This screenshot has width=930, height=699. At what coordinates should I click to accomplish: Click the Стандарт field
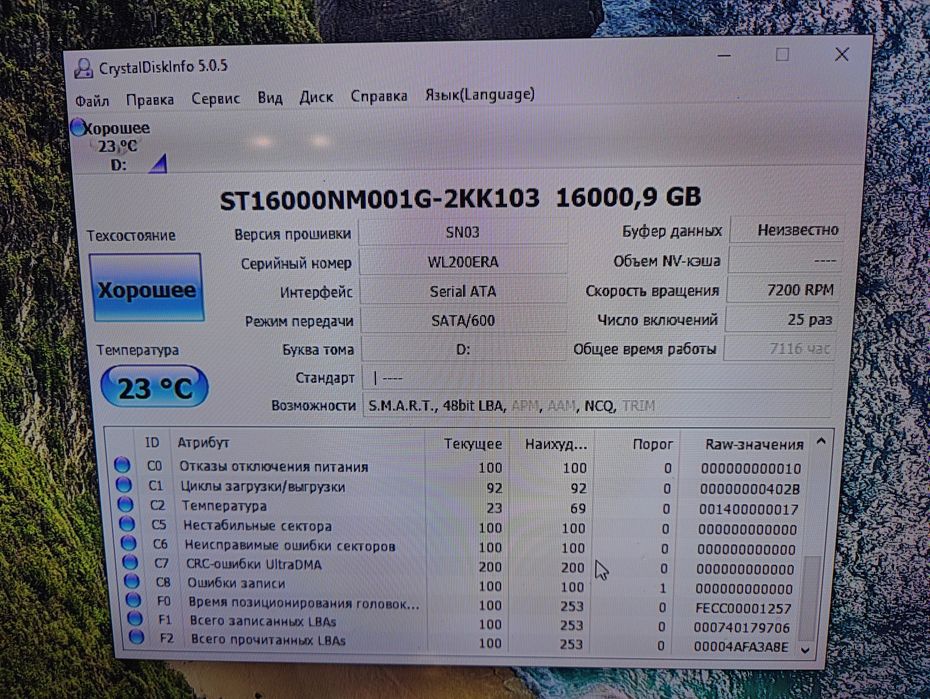click(x=597, y=378)
